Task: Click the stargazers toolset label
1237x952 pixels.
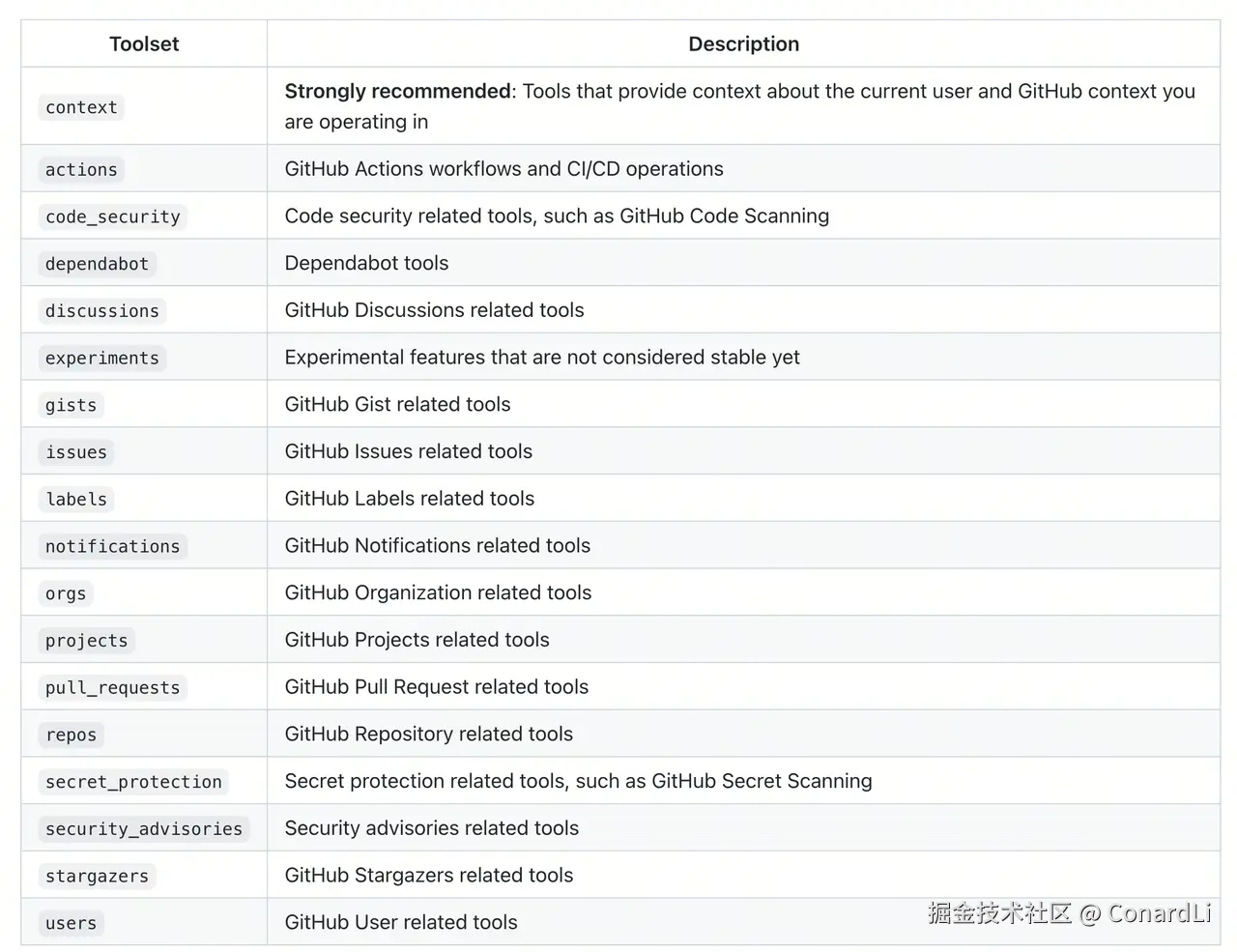Action: click(x=97, y=877)
